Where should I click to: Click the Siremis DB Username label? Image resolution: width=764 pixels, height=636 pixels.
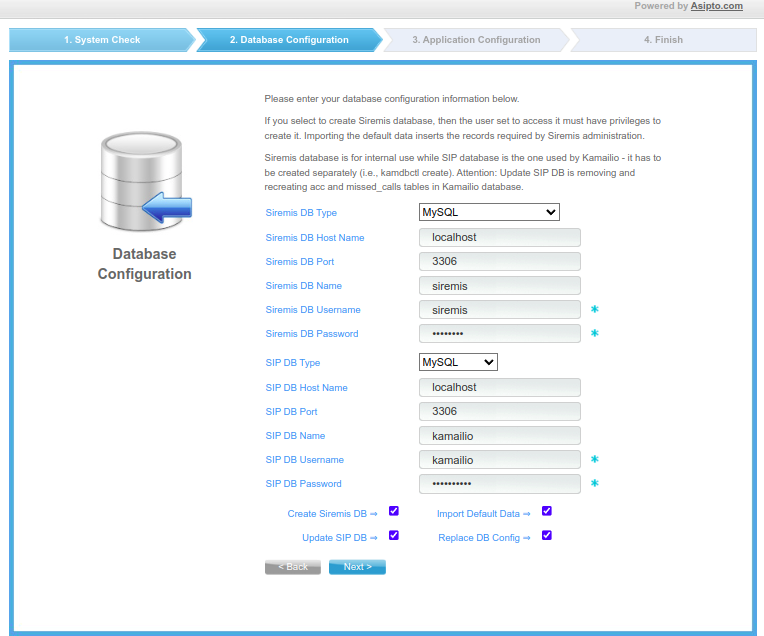pyautogui.click(x=313, y=309)
